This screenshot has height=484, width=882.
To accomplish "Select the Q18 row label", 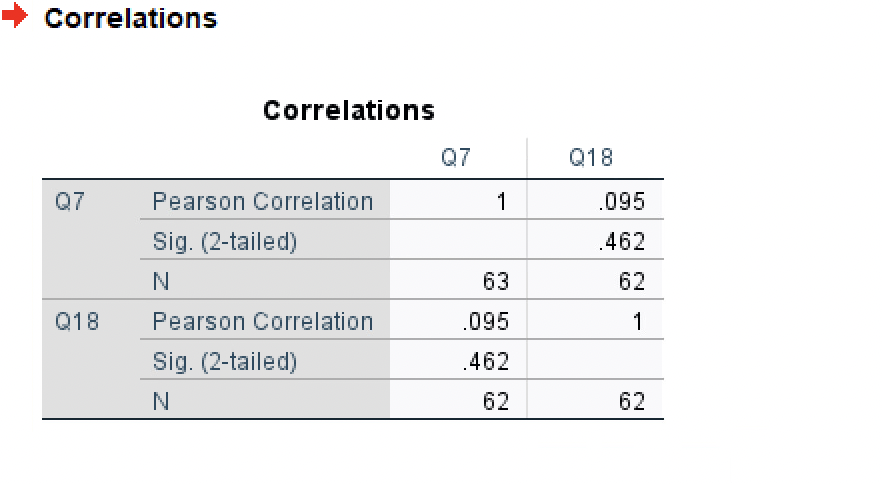I will [x=77, y=322].
